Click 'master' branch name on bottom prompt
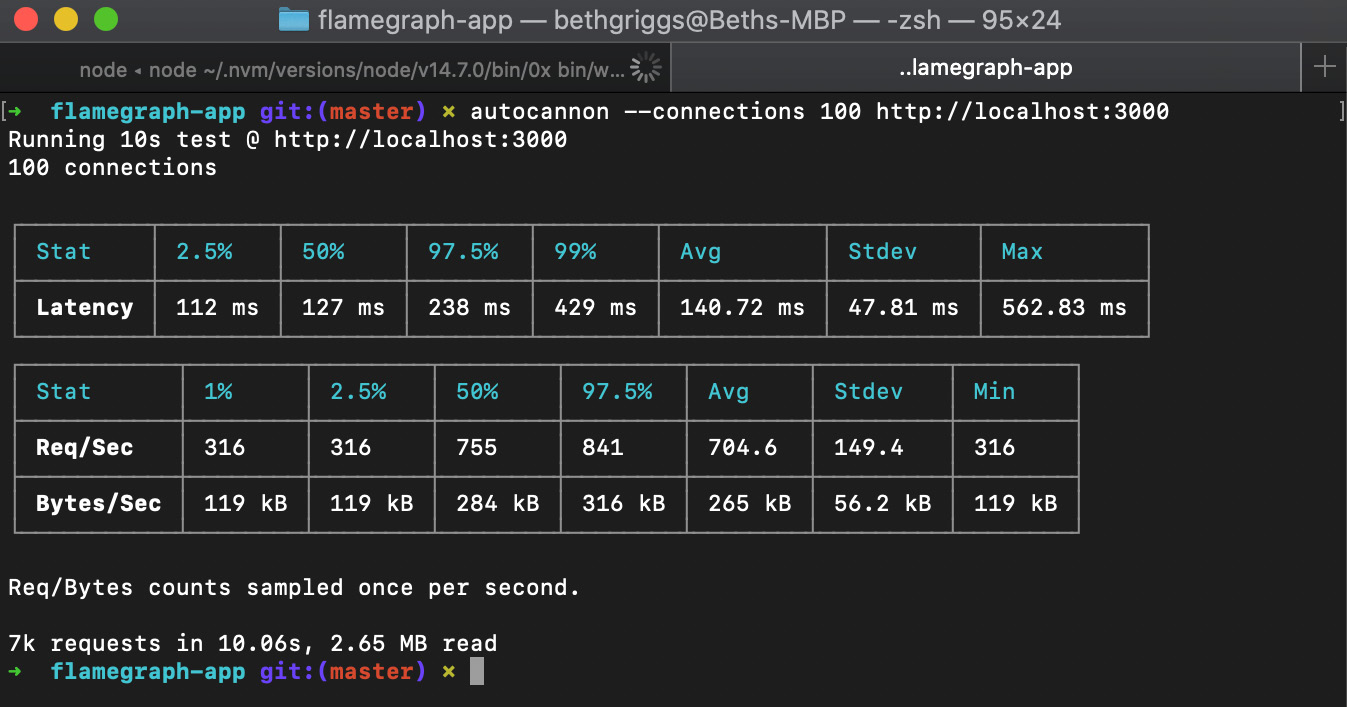1347x707 pixels. click(x=371, y=672)
